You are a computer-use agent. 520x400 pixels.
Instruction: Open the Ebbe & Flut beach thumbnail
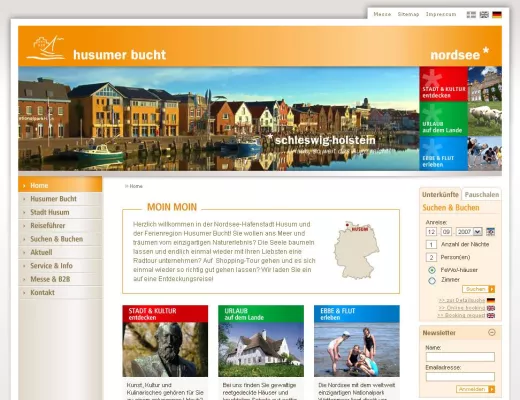click(357, 350)
